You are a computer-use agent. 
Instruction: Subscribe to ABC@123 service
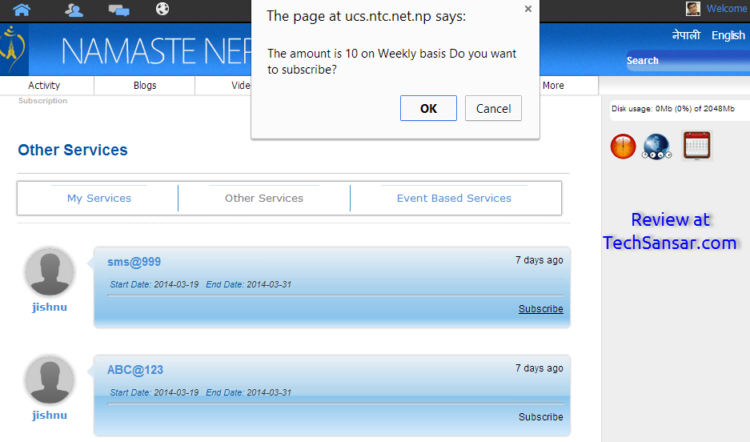pos(540,417)
